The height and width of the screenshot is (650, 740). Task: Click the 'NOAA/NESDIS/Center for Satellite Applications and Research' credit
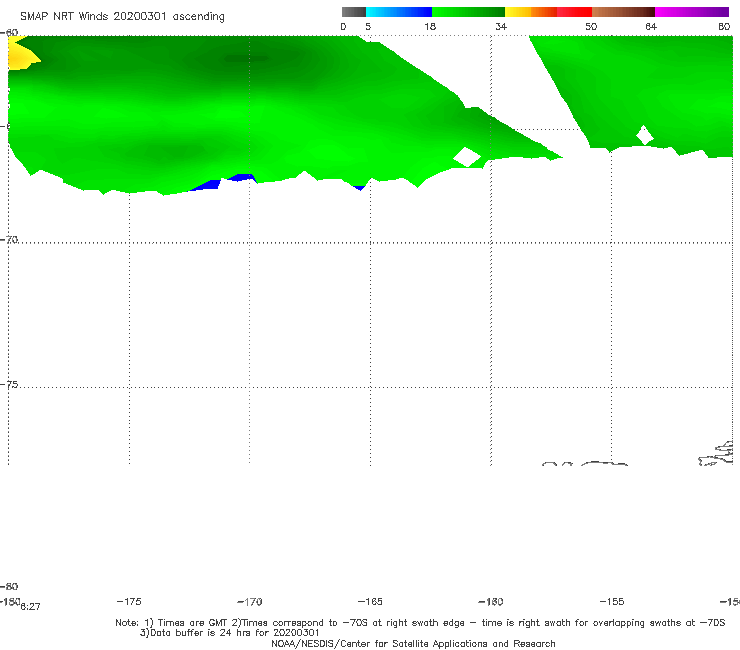(x=413, y=644)
